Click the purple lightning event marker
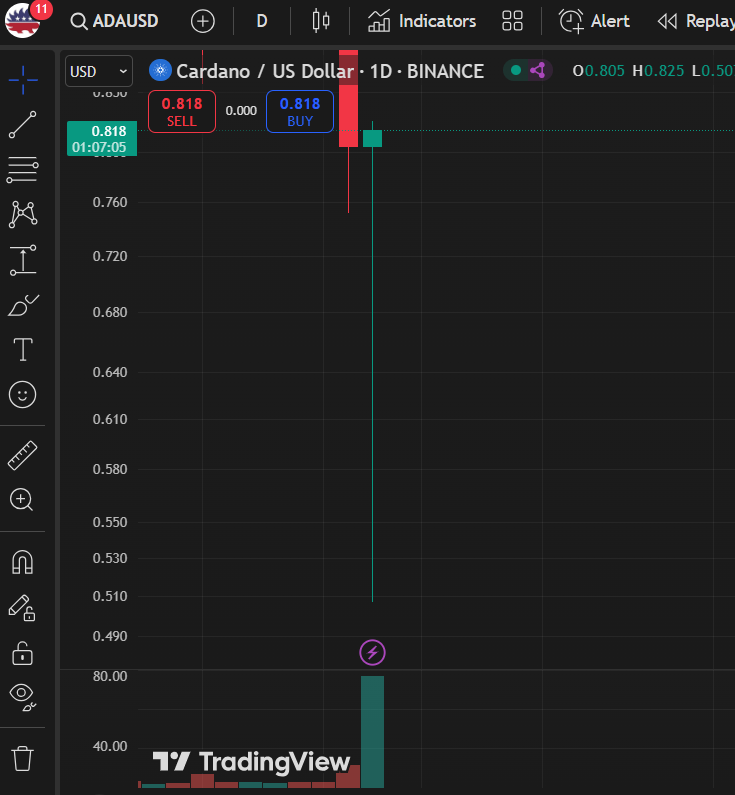The width and height of the screenshot is (735, 795). tap(373, 653)
